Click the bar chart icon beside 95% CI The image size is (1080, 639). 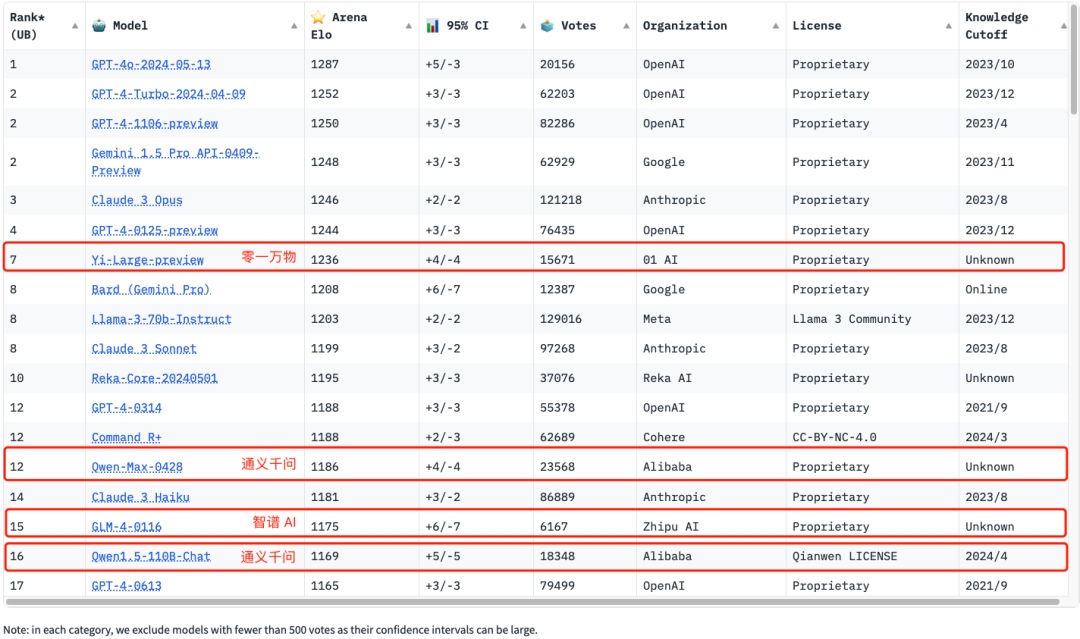tap(433, 25)
